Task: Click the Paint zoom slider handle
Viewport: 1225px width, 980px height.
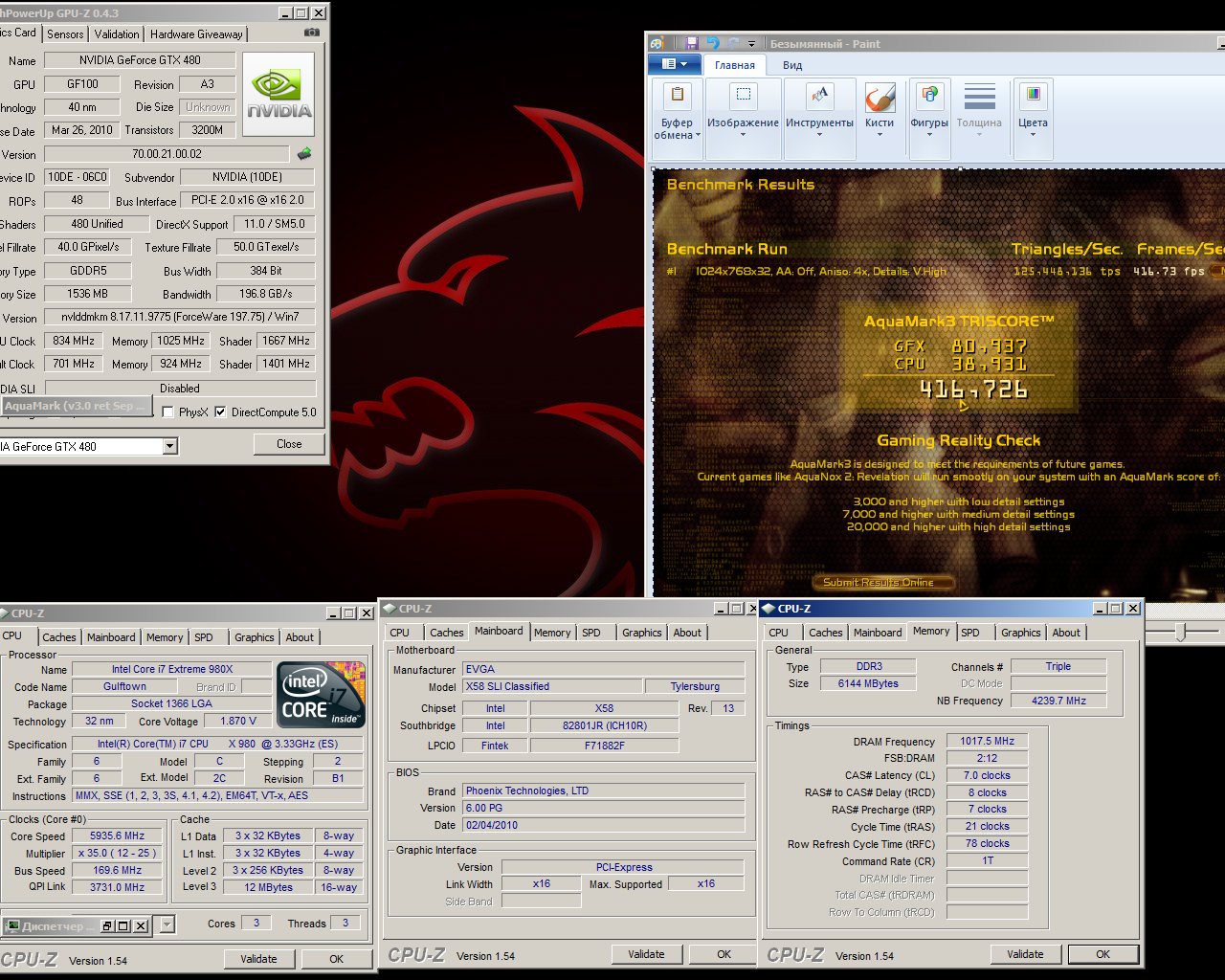Action: click(x=1181, y=632)
